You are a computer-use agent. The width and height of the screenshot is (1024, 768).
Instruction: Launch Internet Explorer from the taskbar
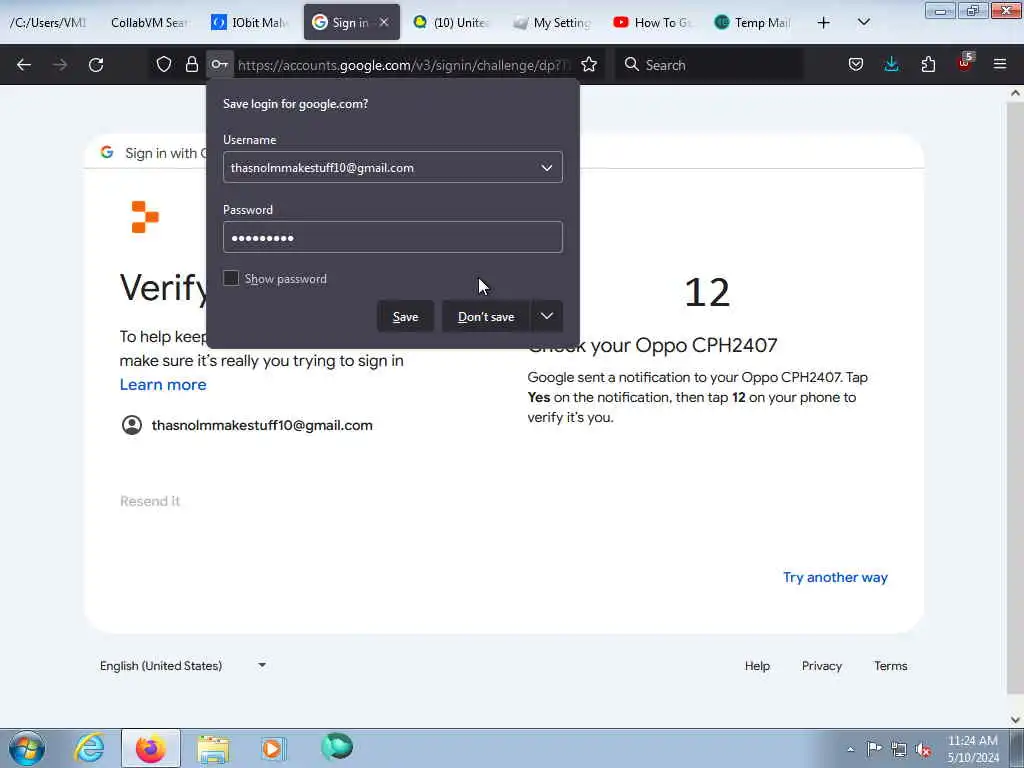pyautogui.click(x=89, y=748)
